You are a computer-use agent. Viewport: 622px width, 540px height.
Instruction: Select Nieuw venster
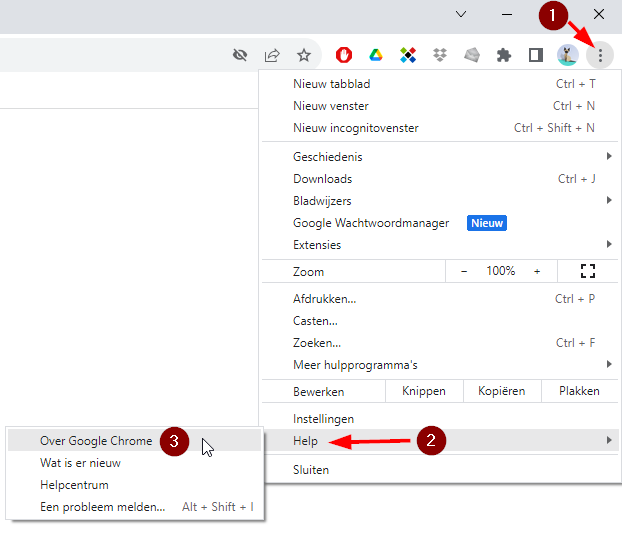(440, 106)
